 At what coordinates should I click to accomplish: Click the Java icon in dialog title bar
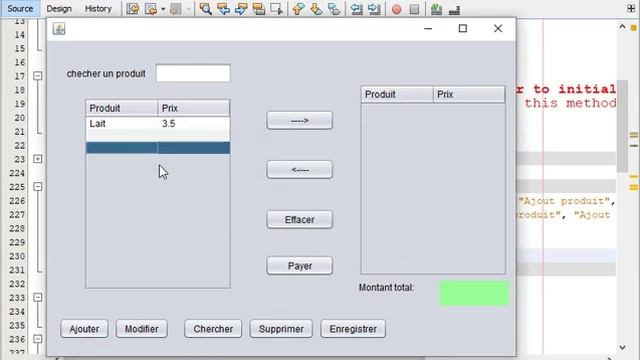[59, 29]
